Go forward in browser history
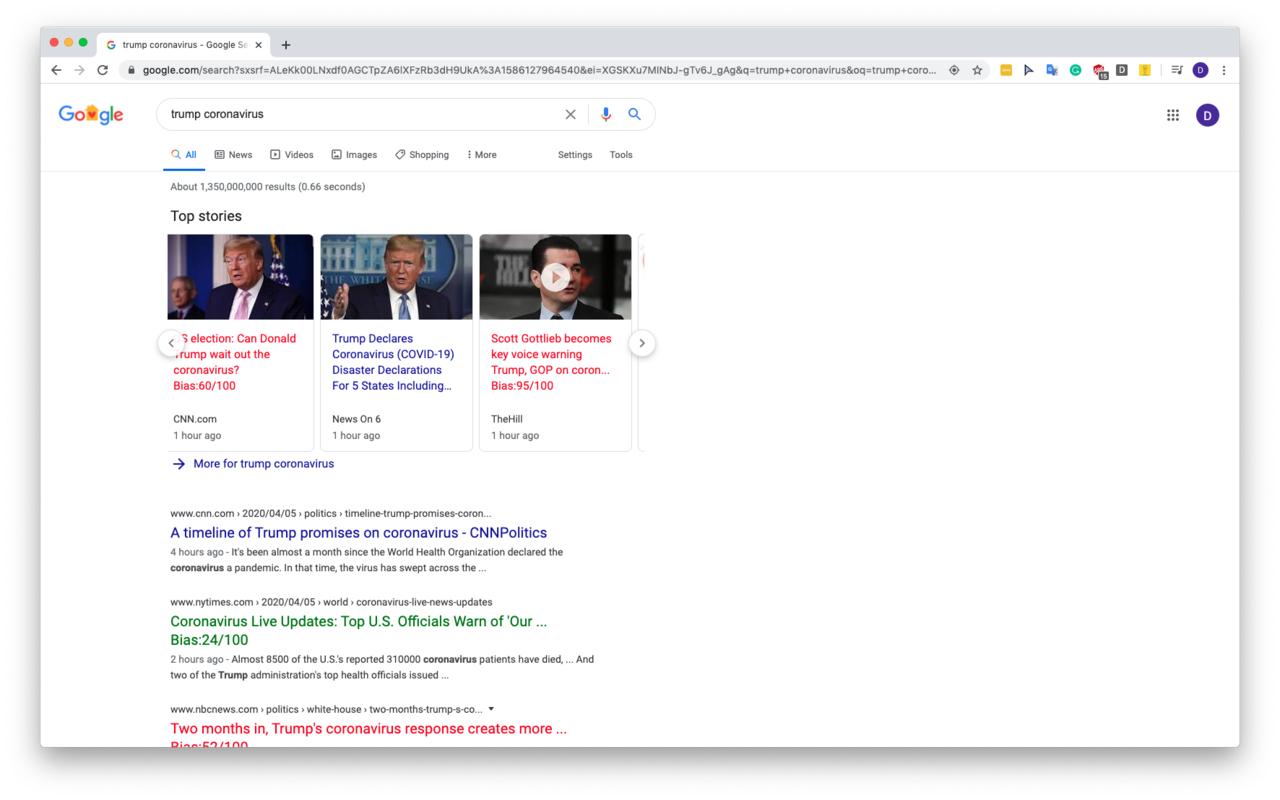1280x800 pixels. click(x=79, y=70)
